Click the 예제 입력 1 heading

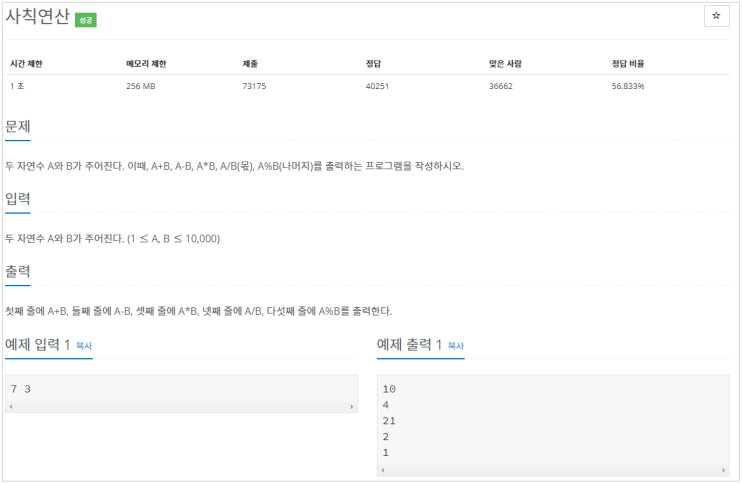click(x=37, y=344)
